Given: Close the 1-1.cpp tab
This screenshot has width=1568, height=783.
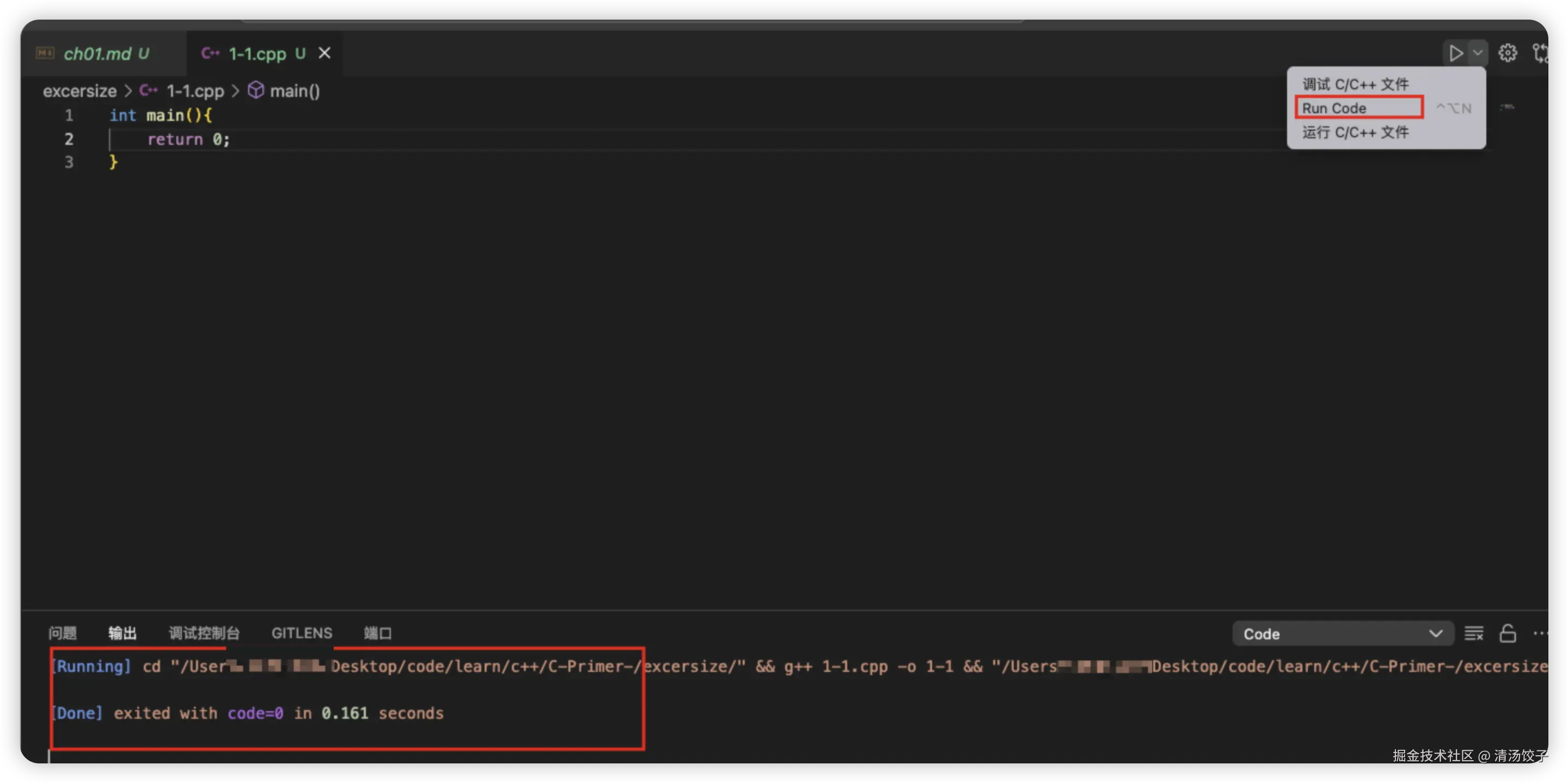Looking at the screenshot, I should (x=324, y=53).
